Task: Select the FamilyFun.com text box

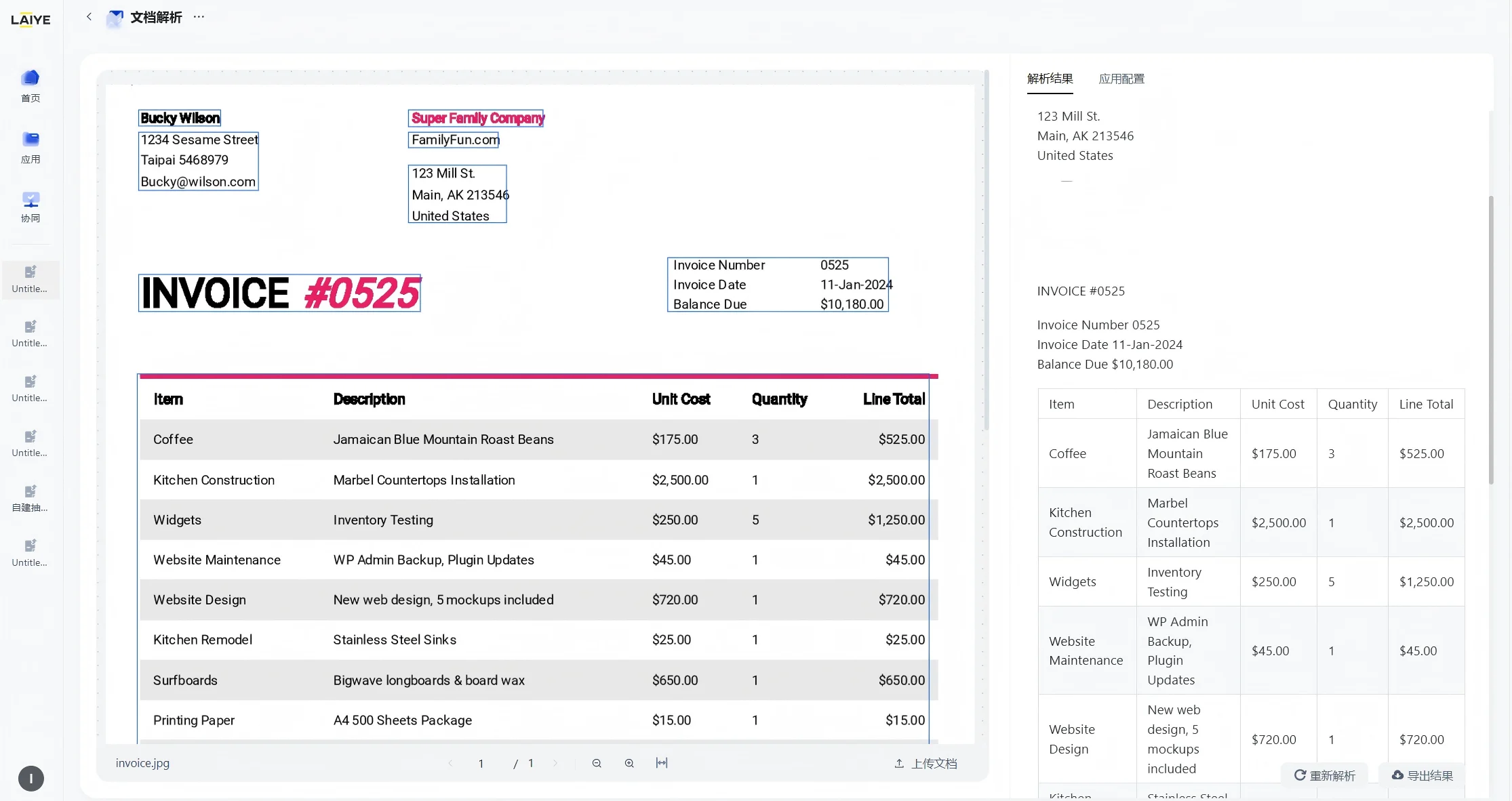Action: pos(454,140)
